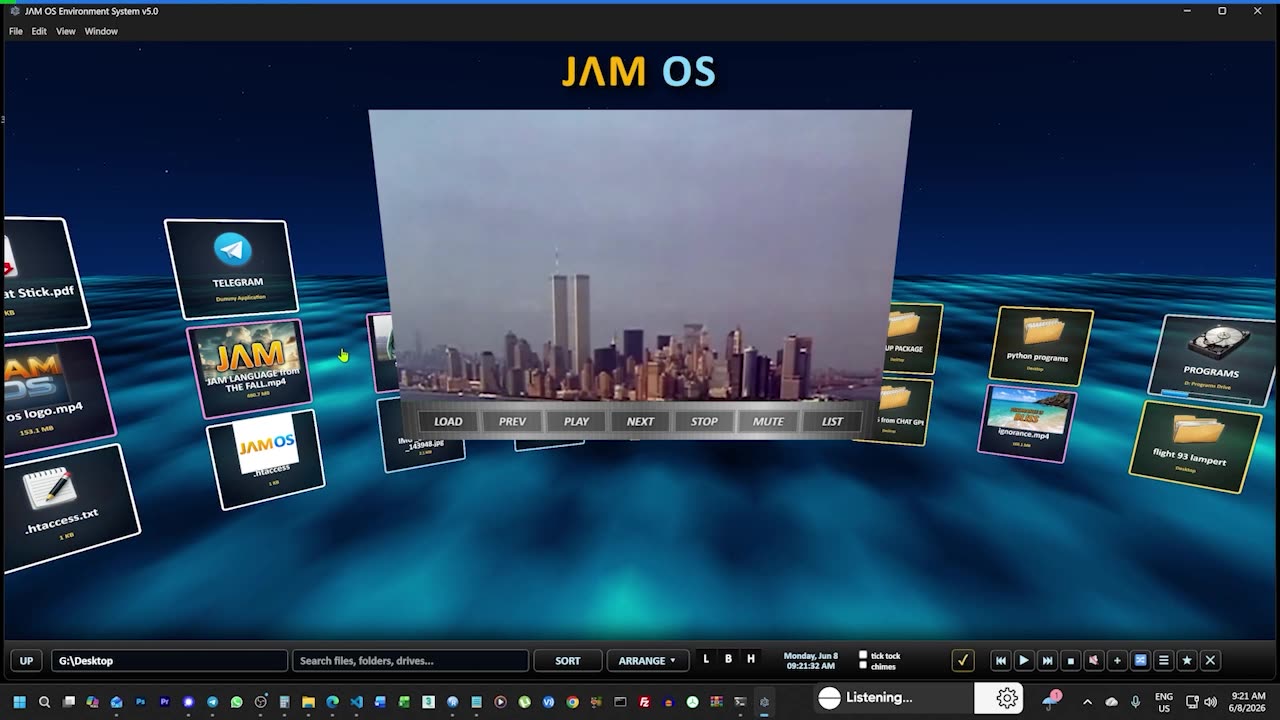Click the X icon in the player bar
This screenshot has height=720, width=1280.
click(1210, 661)
